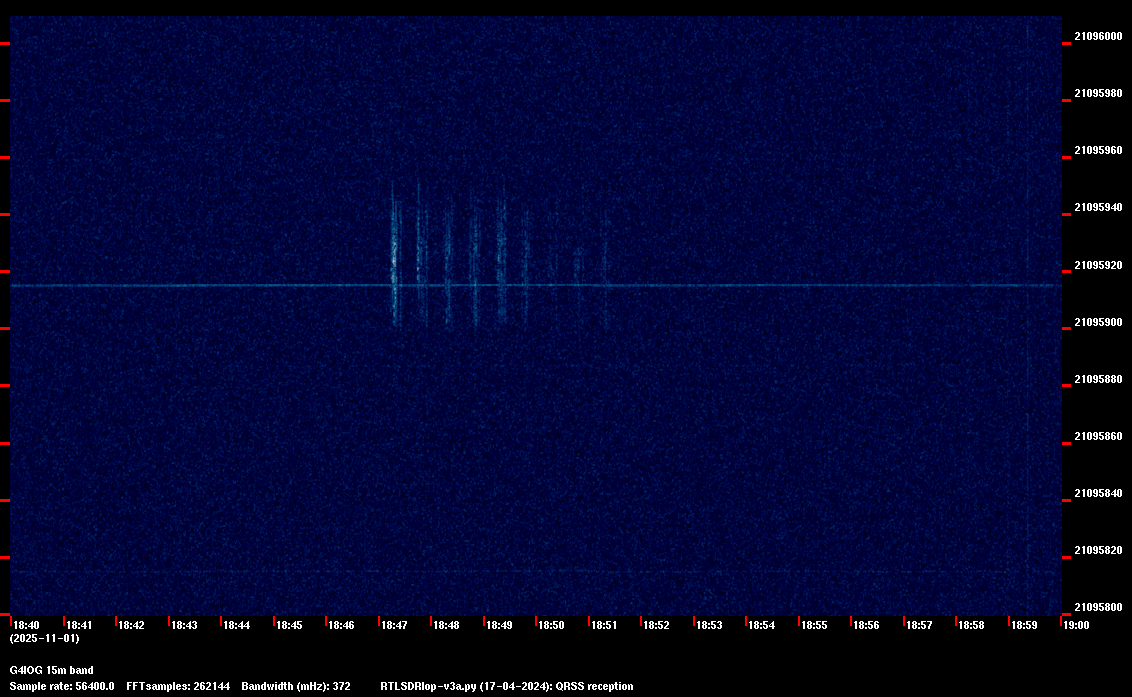Click the 18:43 time label
This screenshot has height=697, width=1132.
tap(184, 625)
